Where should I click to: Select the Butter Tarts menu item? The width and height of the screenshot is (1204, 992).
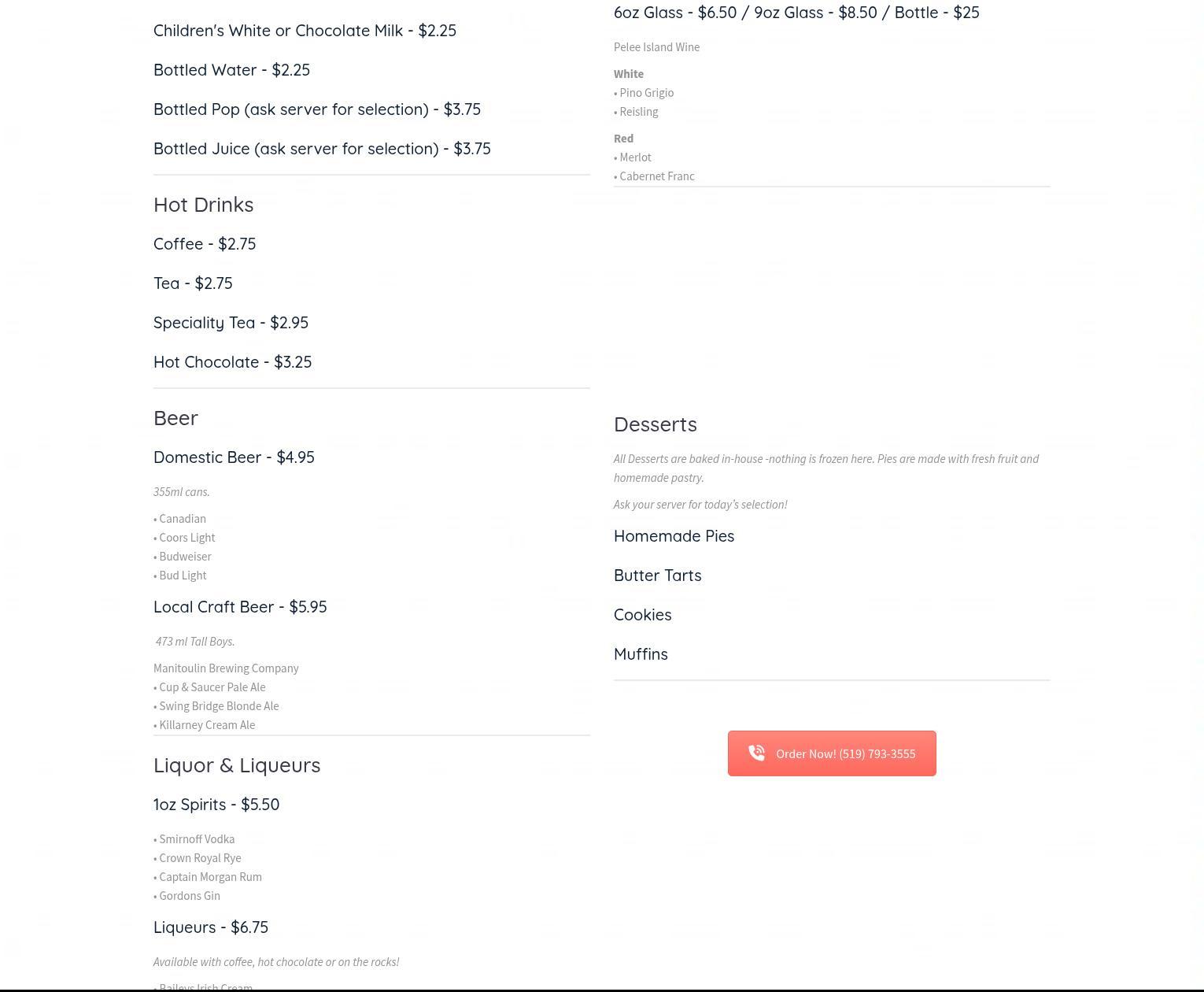[657, 576]
